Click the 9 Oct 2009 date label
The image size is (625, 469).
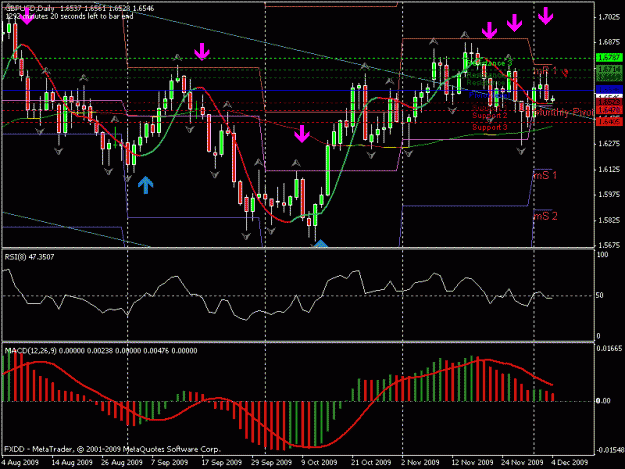(x=318, y=462)
